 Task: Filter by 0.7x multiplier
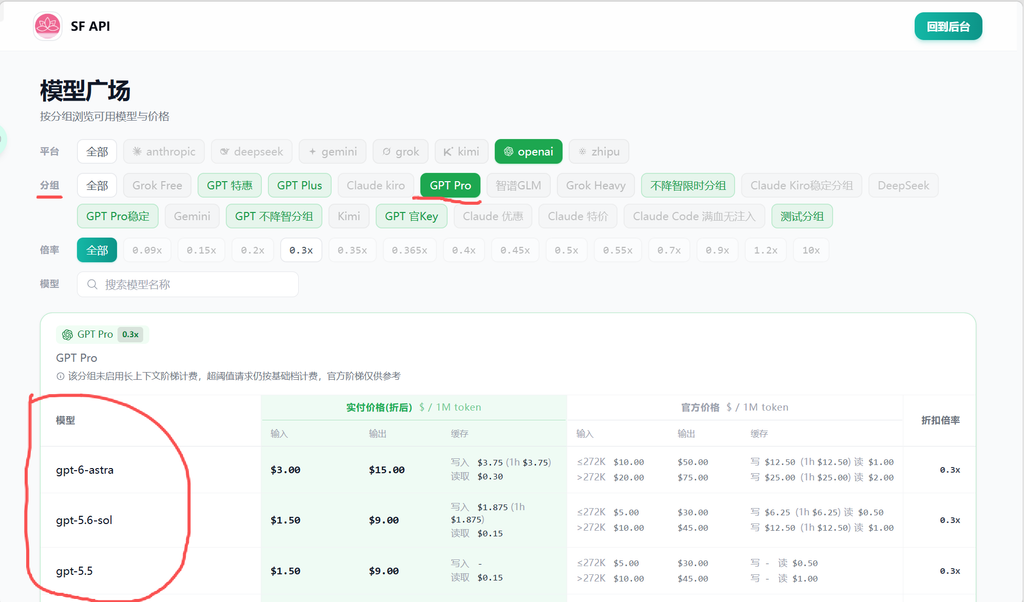click(669, 250)
